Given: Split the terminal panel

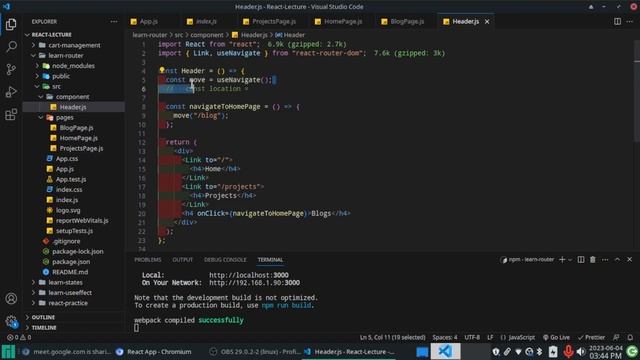Looking at the screenshot, I should (580, 260).
